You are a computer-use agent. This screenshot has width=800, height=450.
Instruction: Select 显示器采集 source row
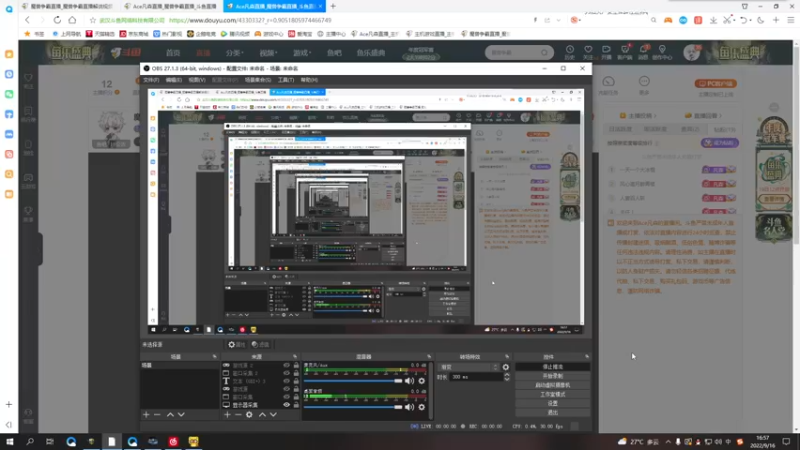260,405
